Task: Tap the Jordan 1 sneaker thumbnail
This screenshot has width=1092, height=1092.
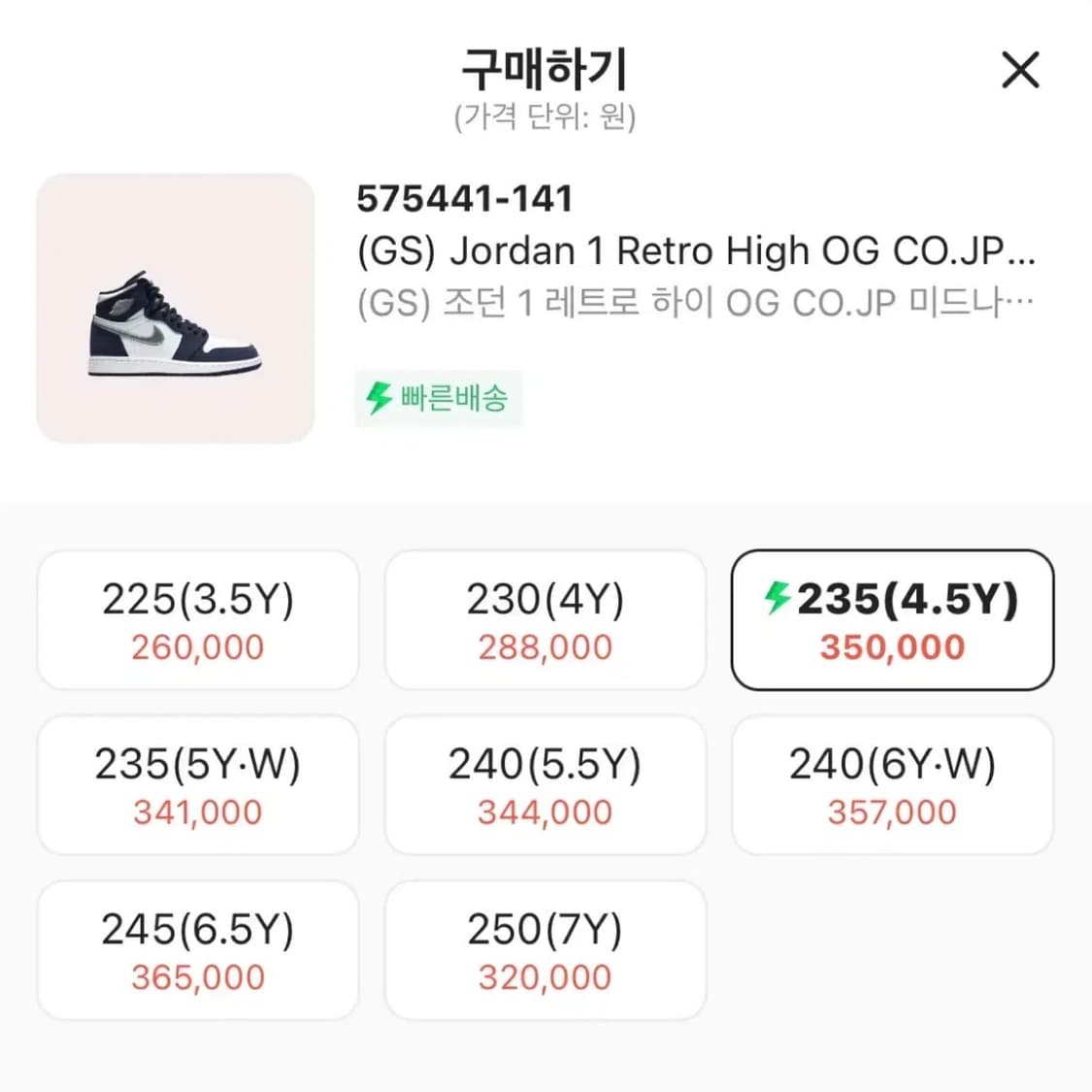Action: coord(176,309)
